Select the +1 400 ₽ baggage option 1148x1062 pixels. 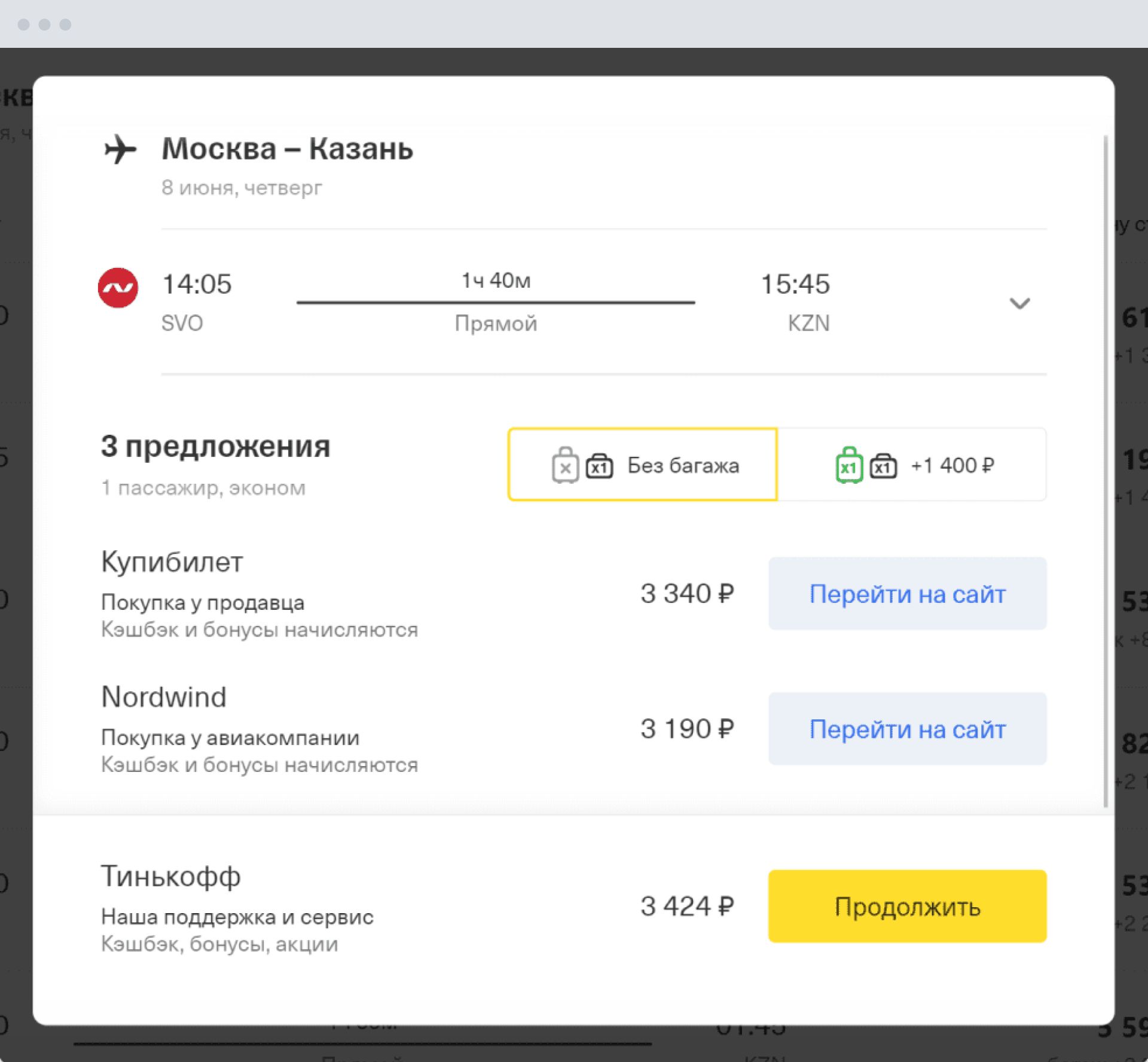coord(912,465)
